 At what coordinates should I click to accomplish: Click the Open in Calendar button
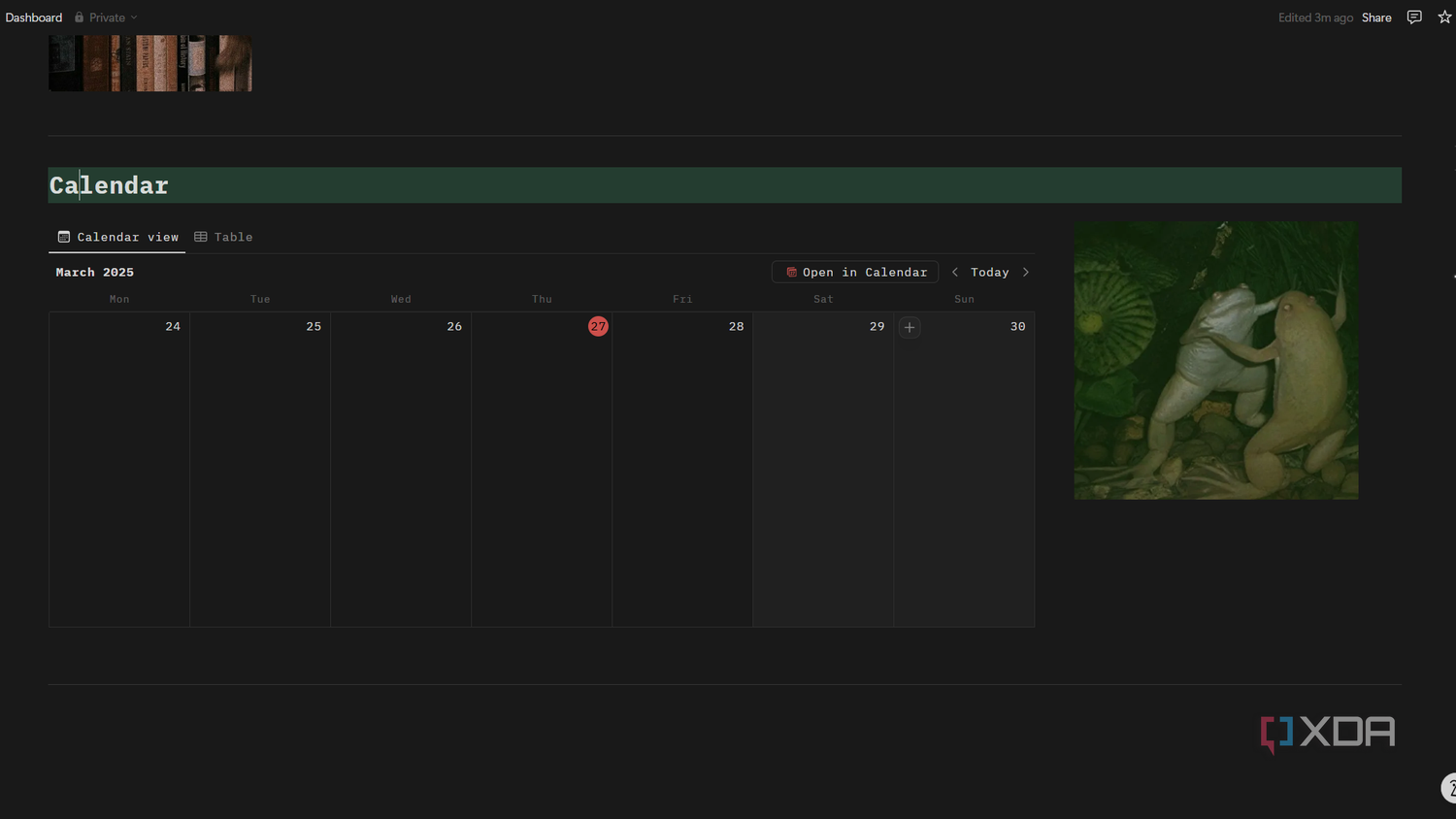coord(855,272)
